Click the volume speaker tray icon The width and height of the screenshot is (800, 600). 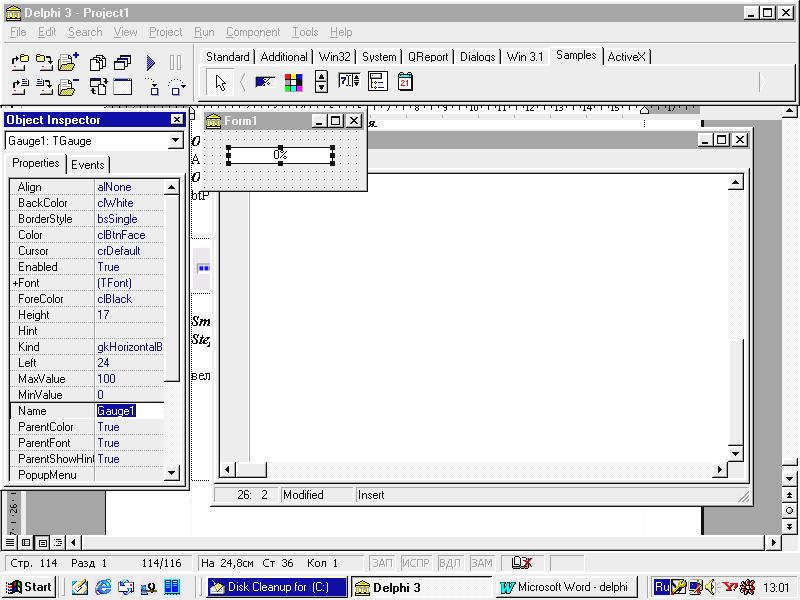click(x=712, y=587)
